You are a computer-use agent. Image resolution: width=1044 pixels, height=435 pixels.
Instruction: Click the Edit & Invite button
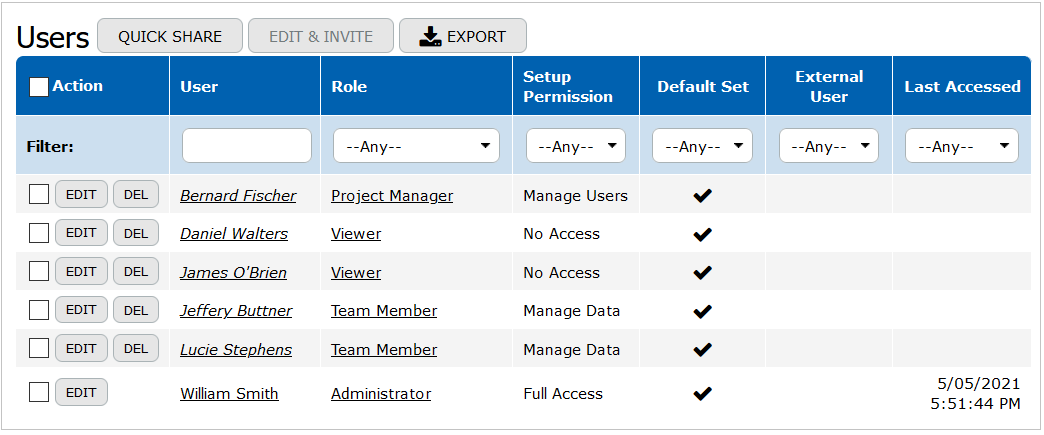coord(321,36)
